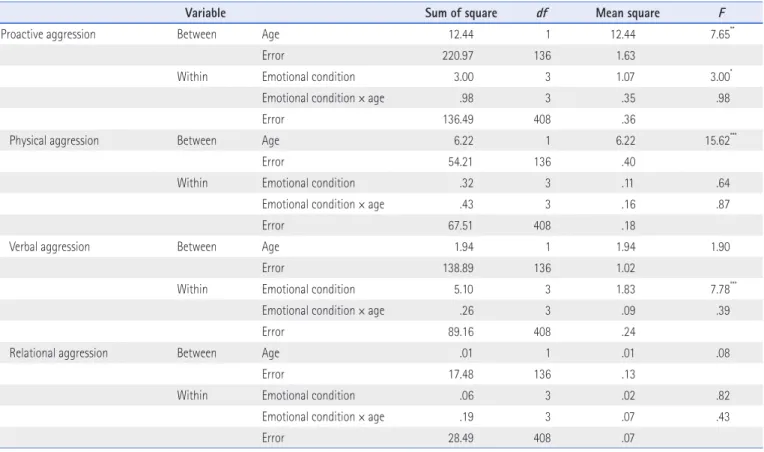The image size is (764, 452).
Task: Click the mean square value 1.07
Action: click(625, 77)
